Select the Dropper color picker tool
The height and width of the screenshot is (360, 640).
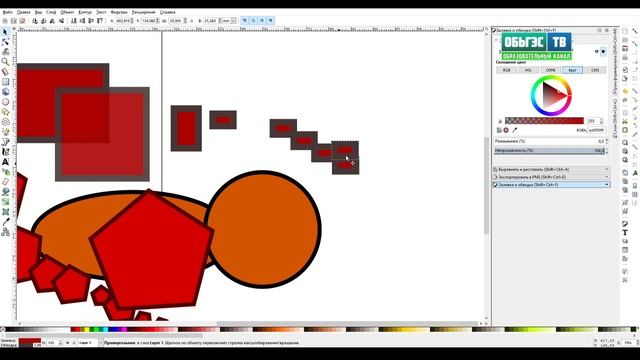[x=5, y=222]
